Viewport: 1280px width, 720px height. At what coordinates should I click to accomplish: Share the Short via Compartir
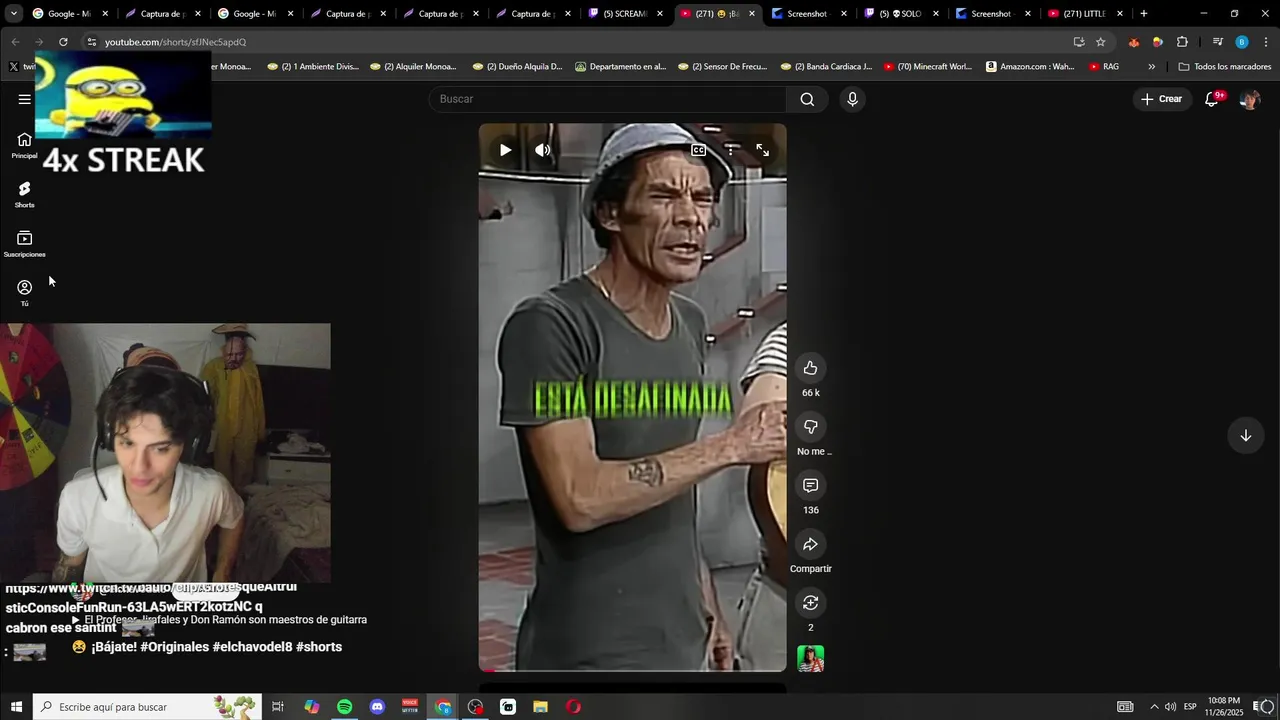pos(810,544)
